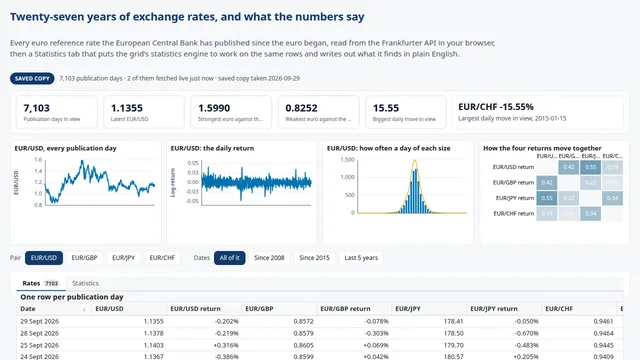Click the sort arrow in the Date column header
Screen dimensions: 640x360
pos(84,309)
